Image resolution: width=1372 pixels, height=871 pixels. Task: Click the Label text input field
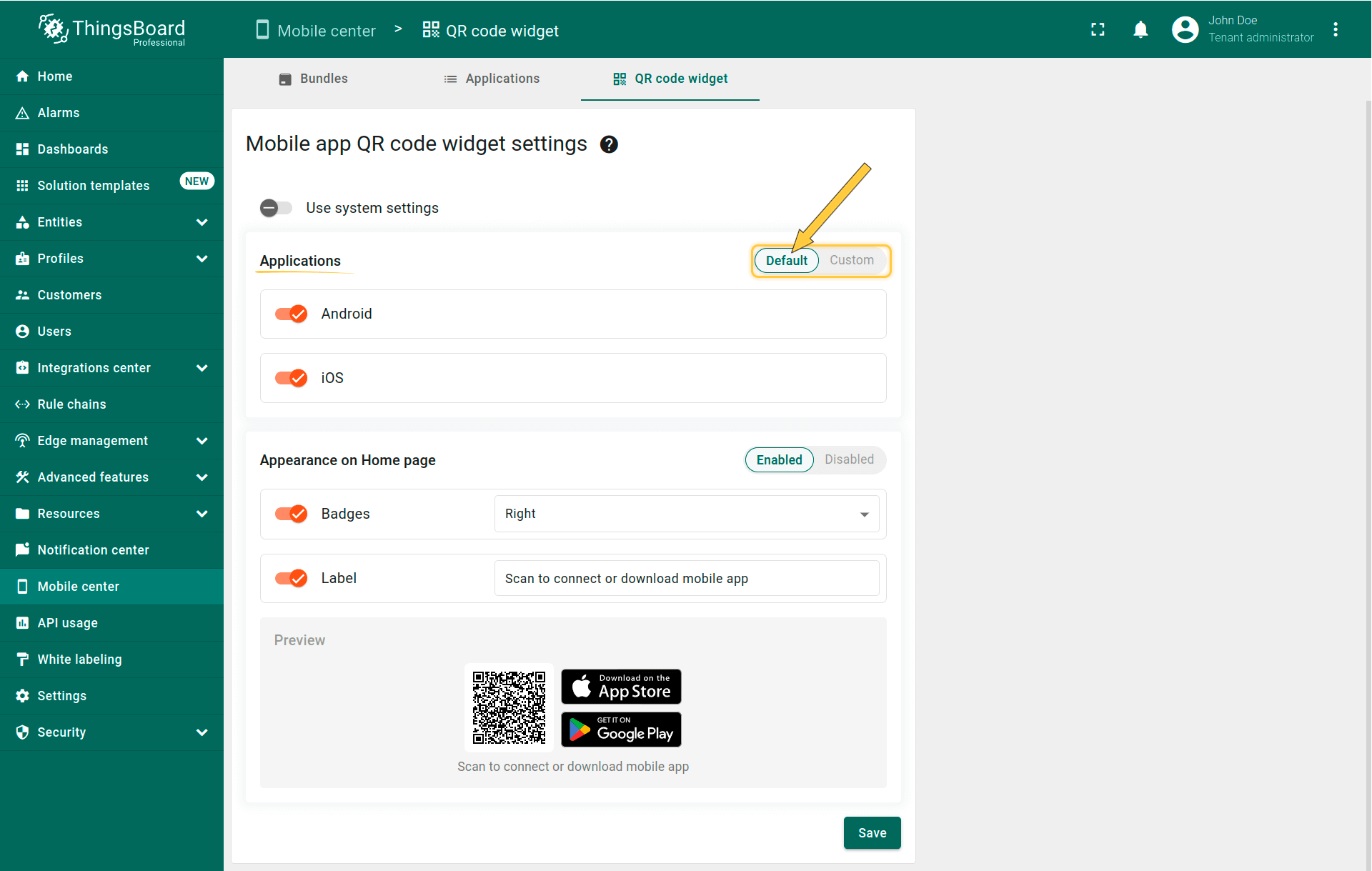pyautogui.click(x=686, y=578)
